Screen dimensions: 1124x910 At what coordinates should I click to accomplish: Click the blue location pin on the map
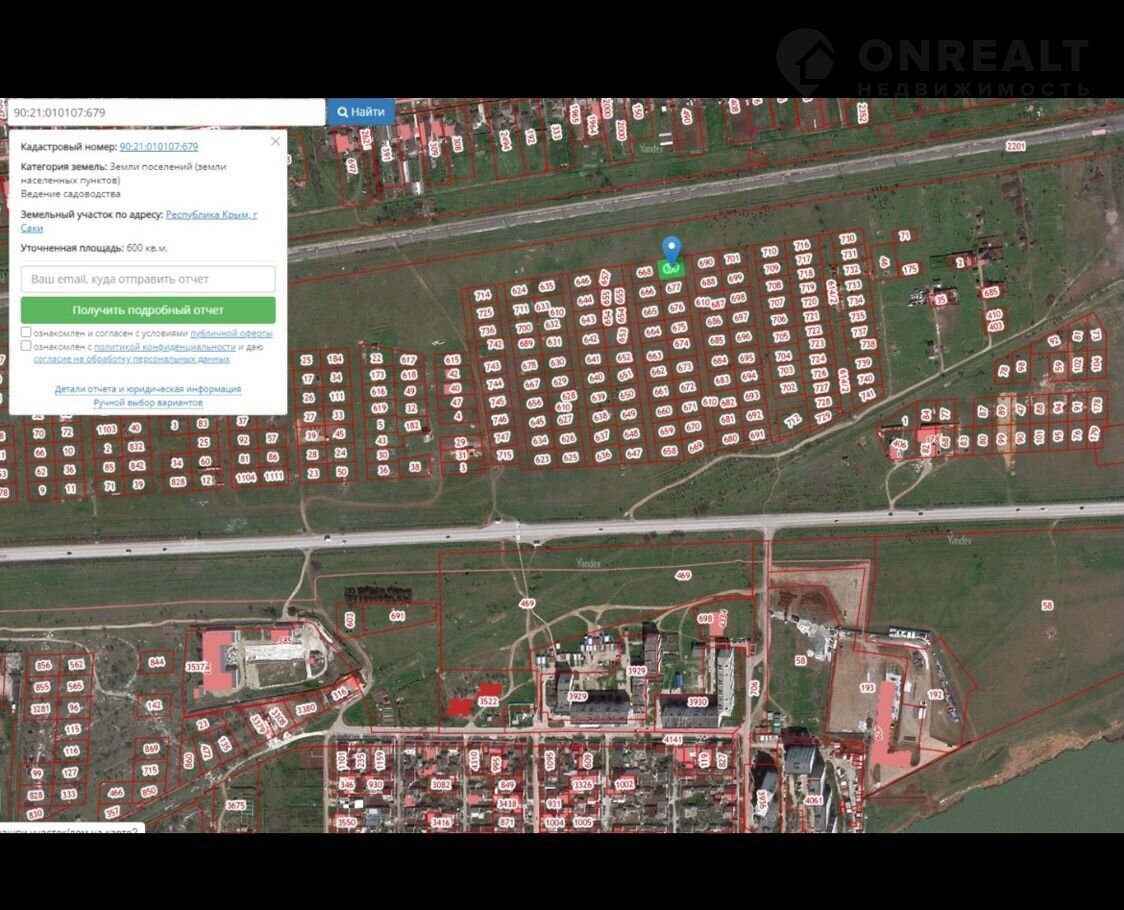click(671, 248)
